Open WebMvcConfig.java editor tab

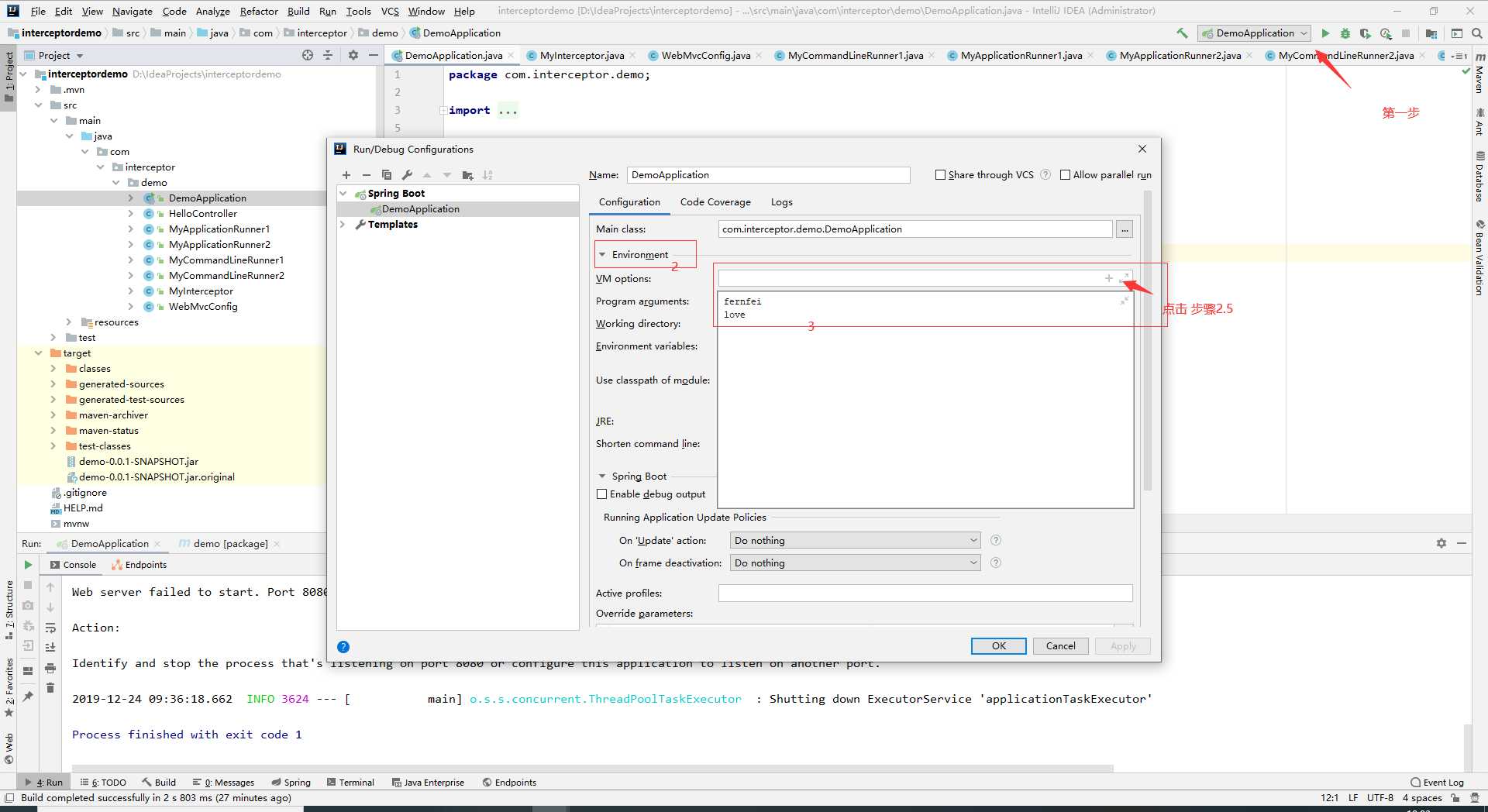705,55
